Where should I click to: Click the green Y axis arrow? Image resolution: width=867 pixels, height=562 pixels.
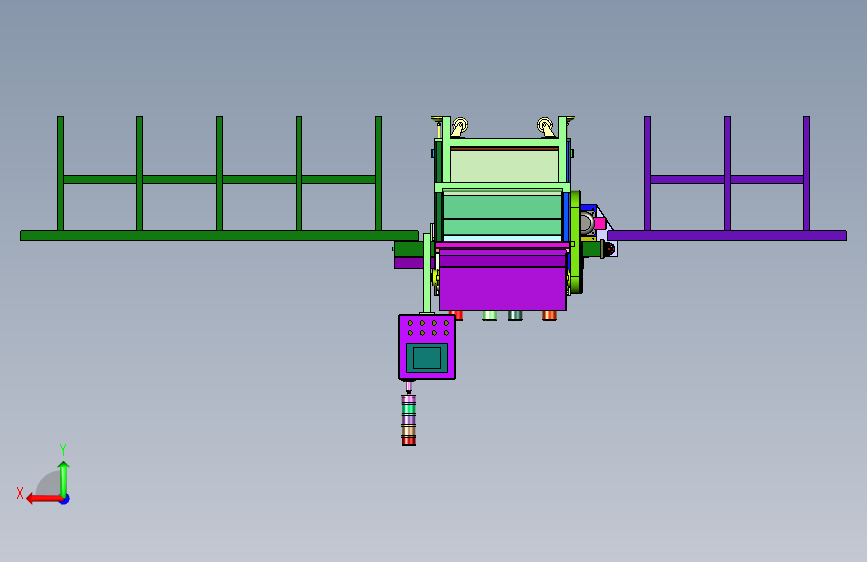click(64, 479)
